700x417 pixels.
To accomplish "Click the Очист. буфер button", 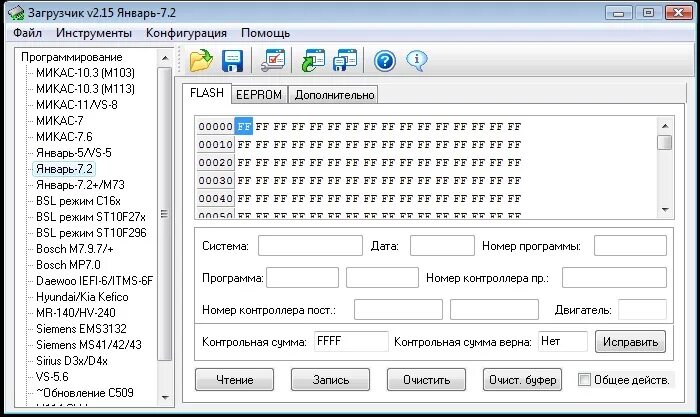I will 522,379.
